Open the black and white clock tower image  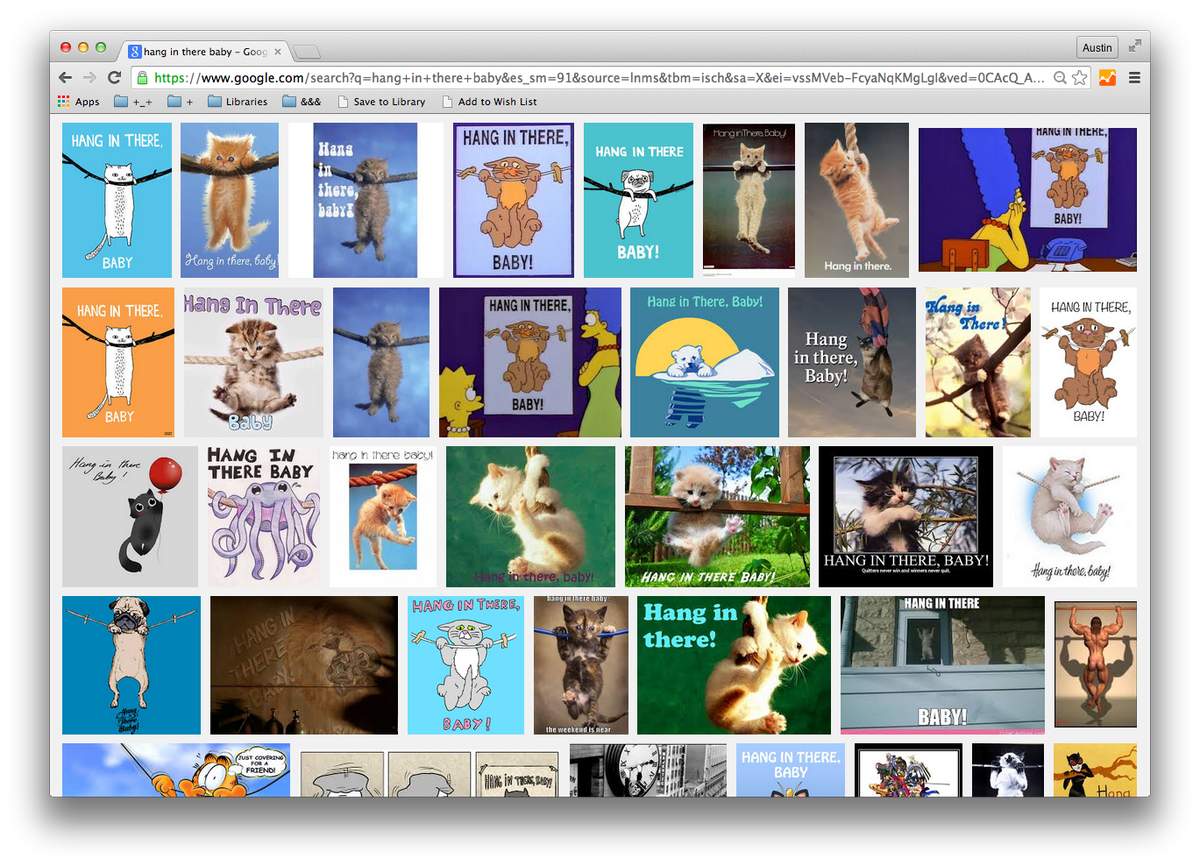pyautogui.click(x=648, y=770)
